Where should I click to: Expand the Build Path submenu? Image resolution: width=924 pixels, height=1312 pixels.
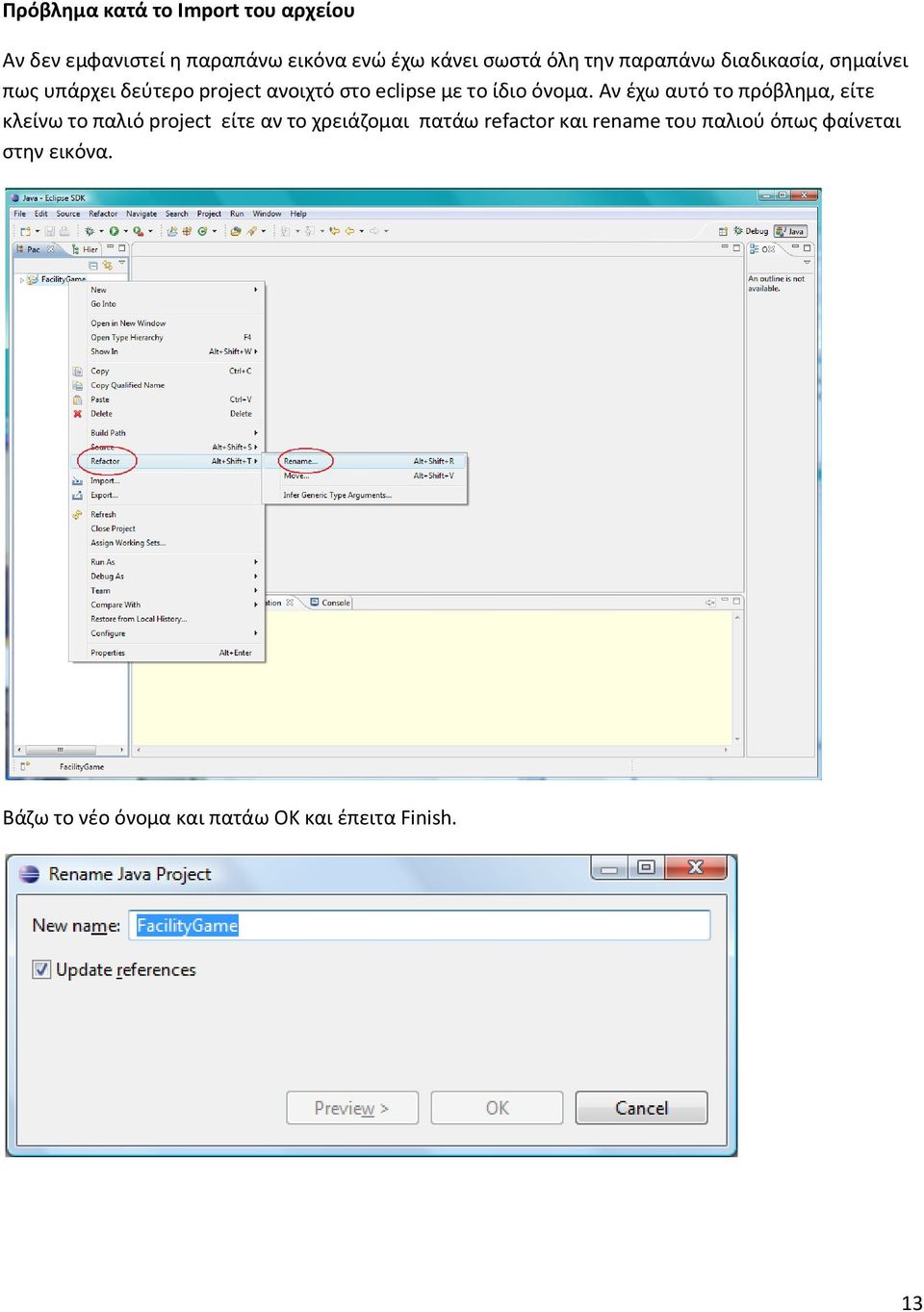pos(167,433)
